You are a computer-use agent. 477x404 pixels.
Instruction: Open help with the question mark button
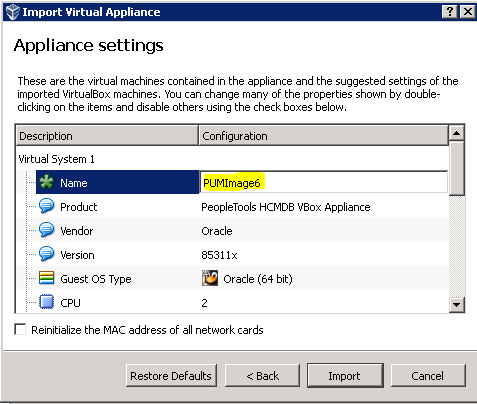click(450, 12)
